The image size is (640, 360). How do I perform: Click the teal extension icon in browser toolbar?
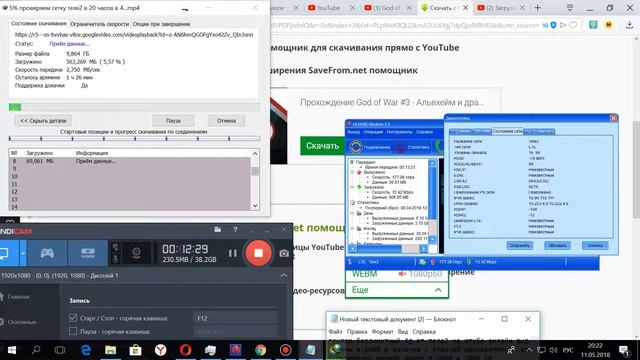(x=593, y=25)
